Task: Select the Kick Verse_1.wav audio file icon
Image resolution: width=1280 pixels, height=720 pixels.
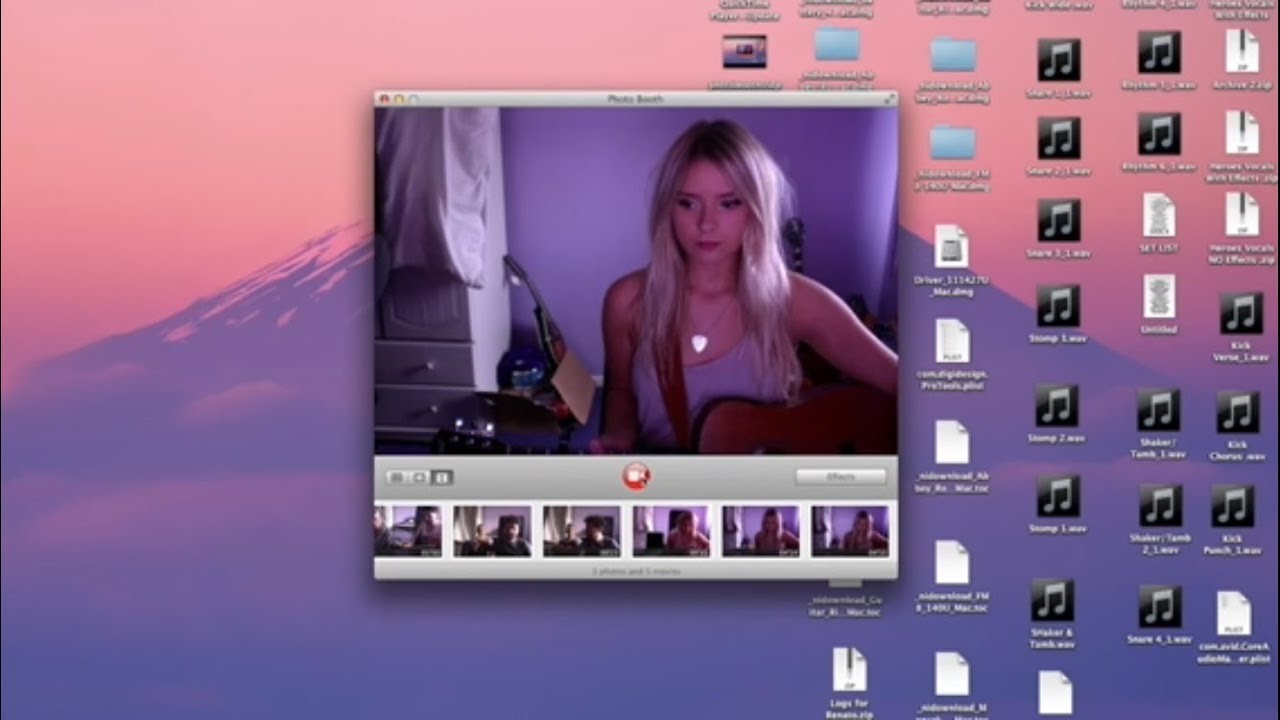Action: (1241, 313)
